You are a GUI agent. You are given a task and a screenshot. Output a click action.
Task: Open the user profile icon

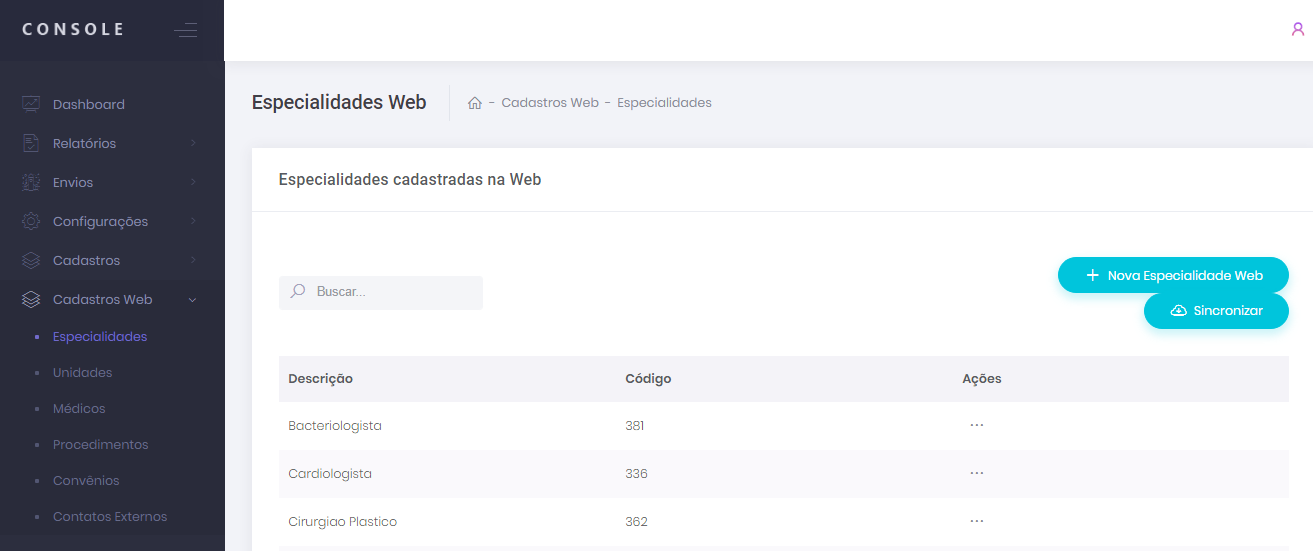pyautogui.click(x=1298, y=29)
